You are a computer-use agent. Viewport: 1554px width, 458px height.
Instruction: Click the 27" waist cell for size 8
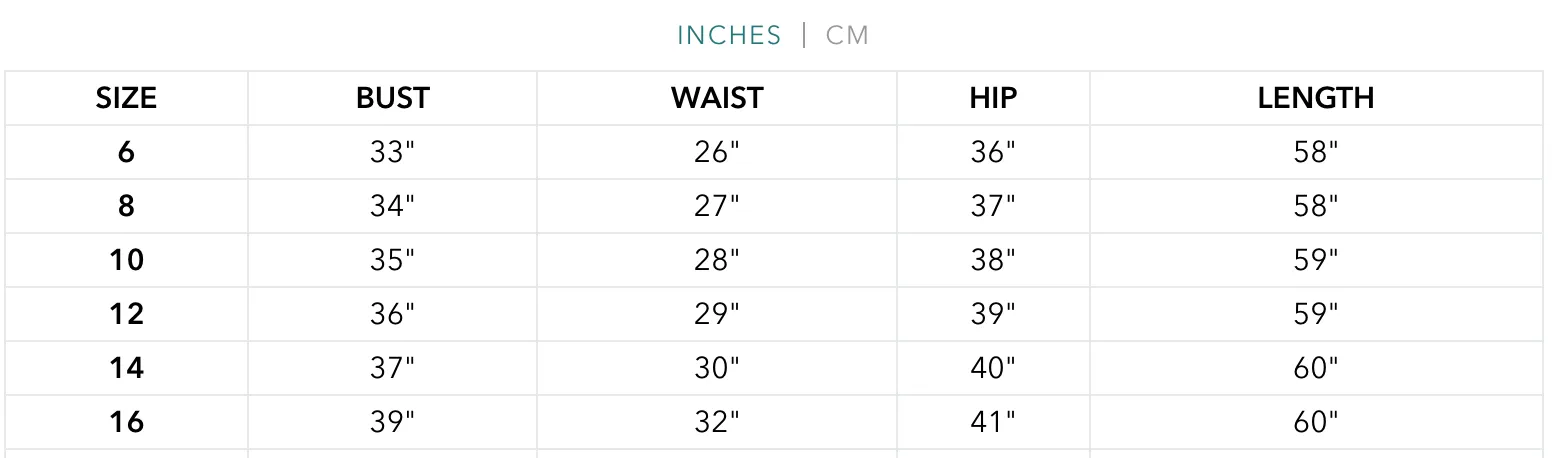[x=717, y=206]
